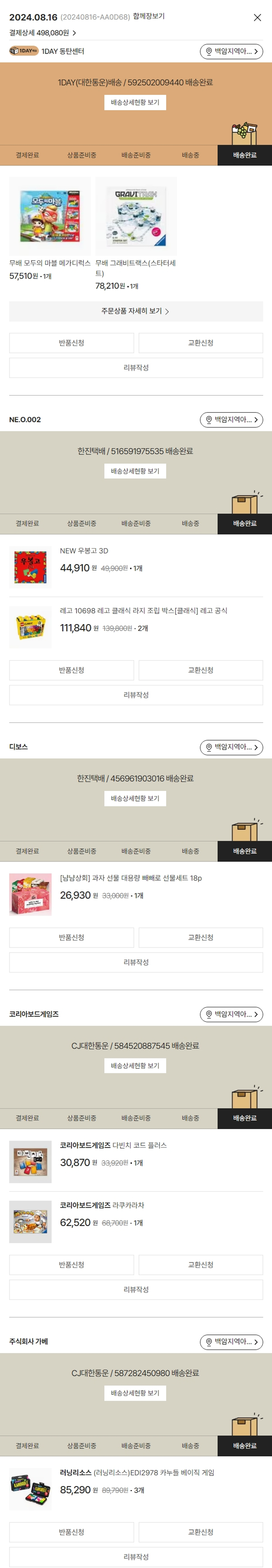The width and height of the screenshot is (272, 1568).
Task: Request 교환신청 for 코리아보드게임즈 order
Action: 201,1265
